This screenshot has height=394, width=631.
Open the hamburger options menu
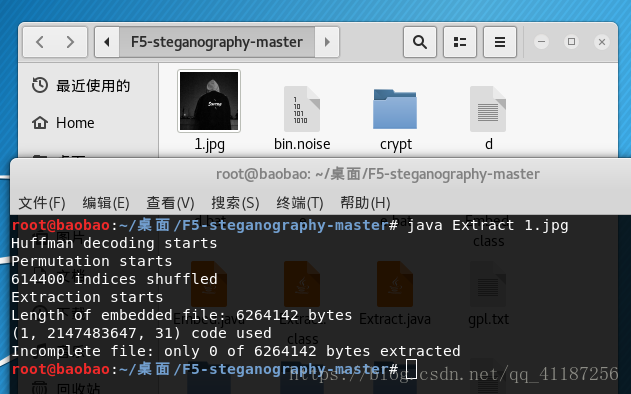point(499,42)
